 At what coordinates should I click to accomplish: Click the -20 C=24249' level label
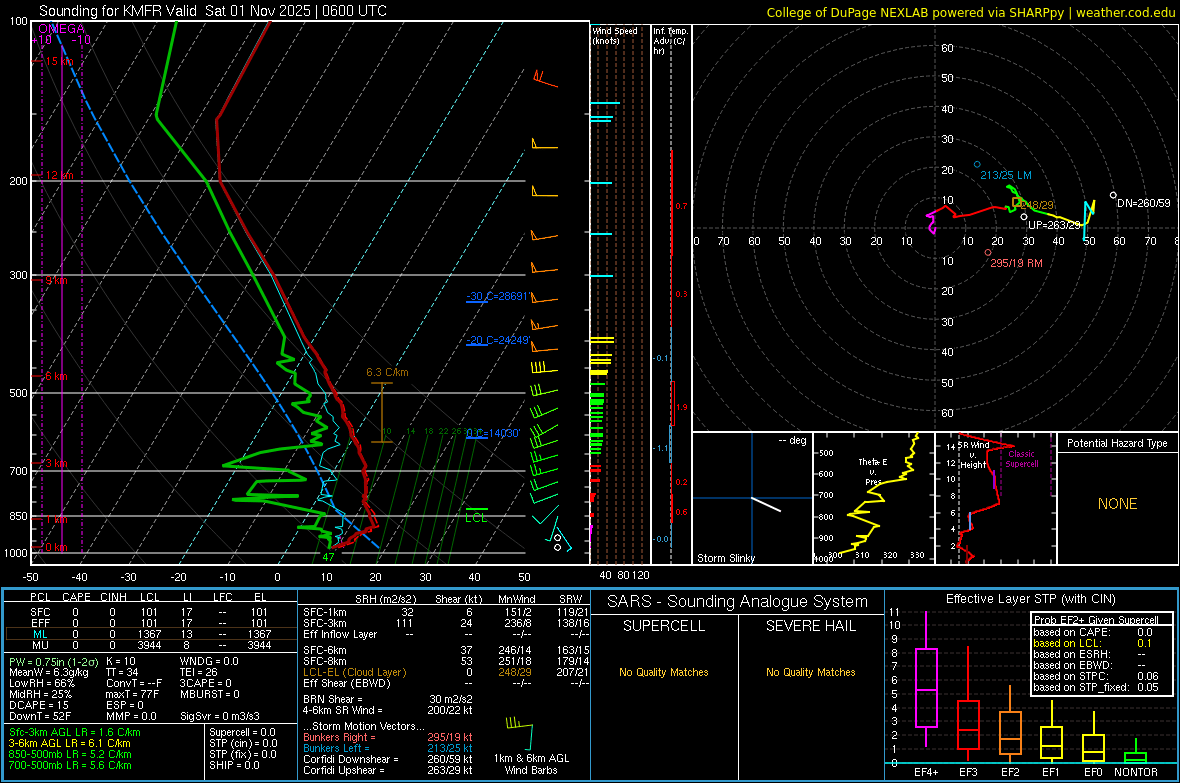pos(497,340)
